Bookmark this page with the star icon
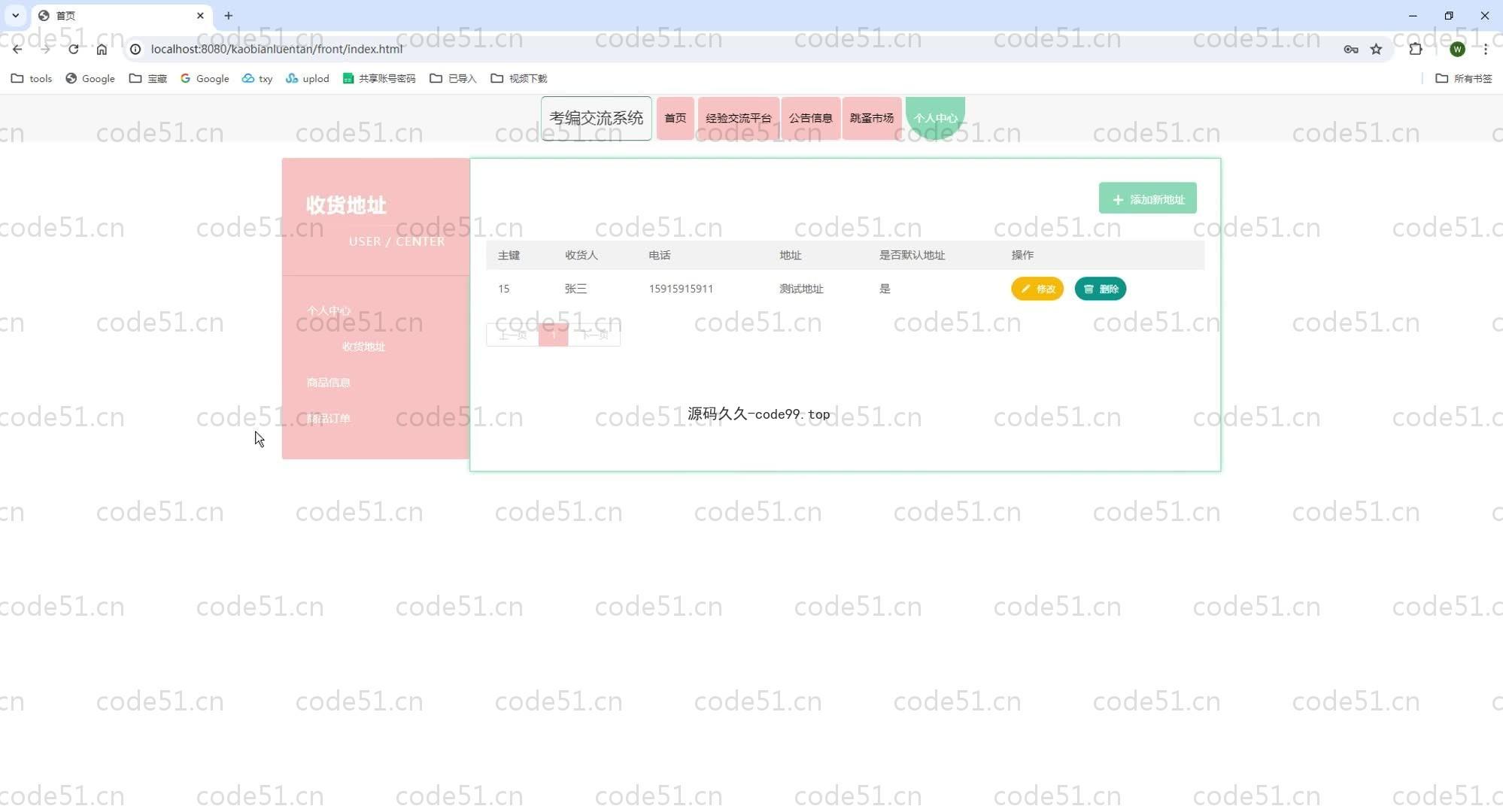Viewport: 1503px width, 812px height. pyautogui.click(x=1376, y=49)
